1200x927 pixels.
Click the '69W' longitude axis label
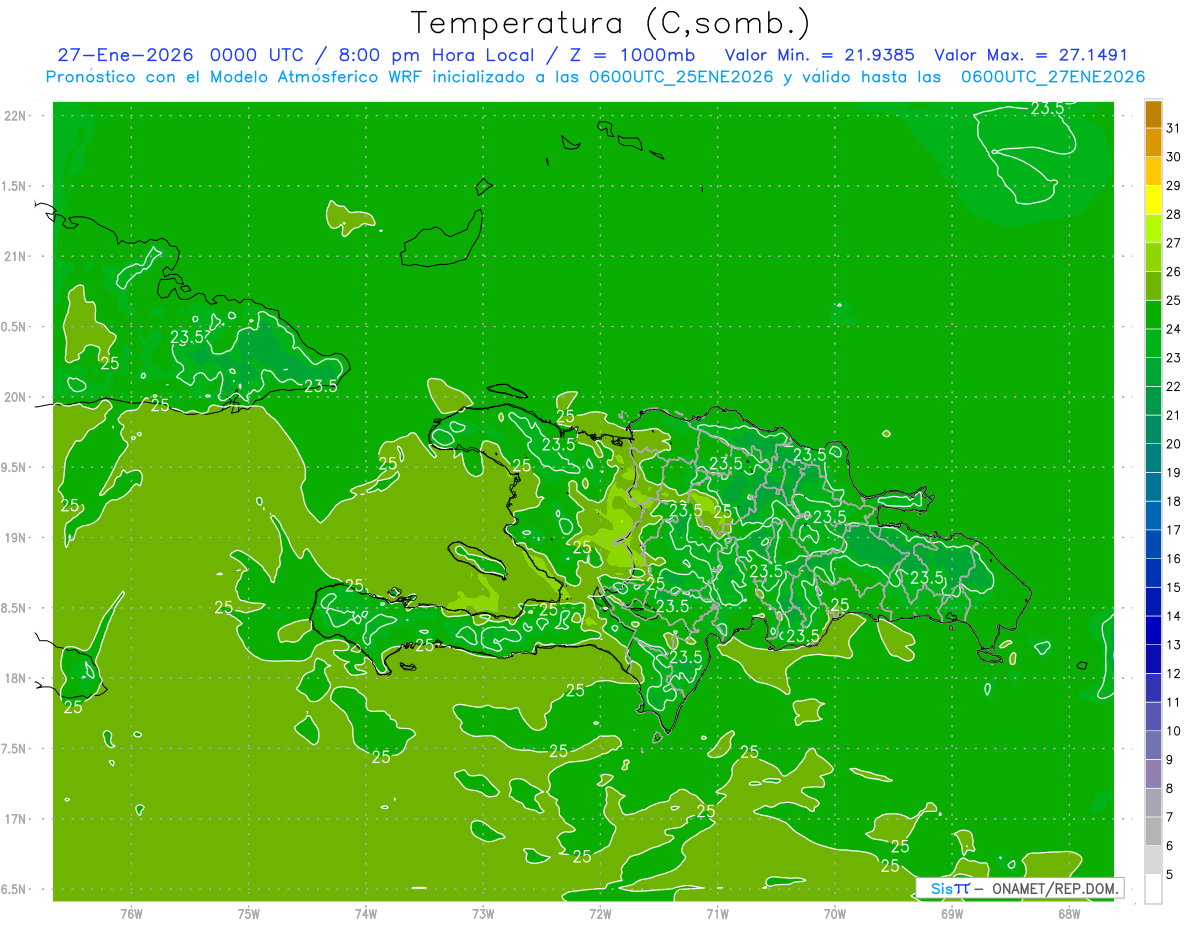click(x=952, y=913)
